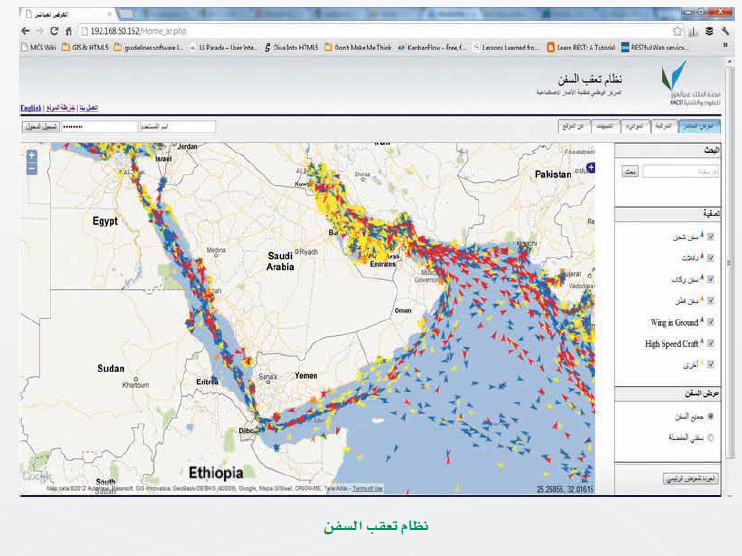Viewport: 742px width, 556px height.
Task: Toggle the سفن ركاب passenger ships checkbox
Action: [710, 279]
